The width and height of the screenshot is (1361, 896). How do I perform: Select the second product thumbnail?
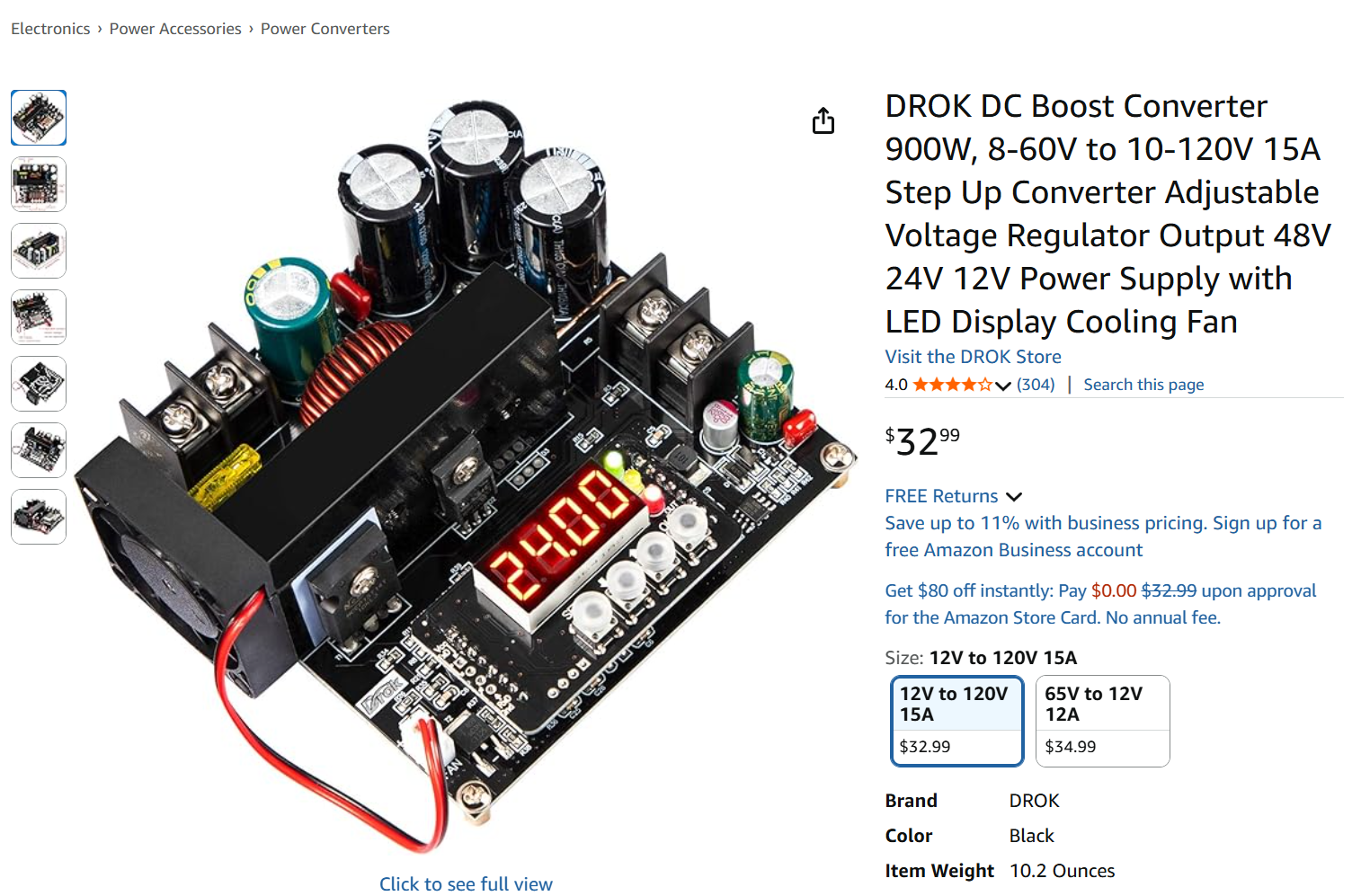39,184
